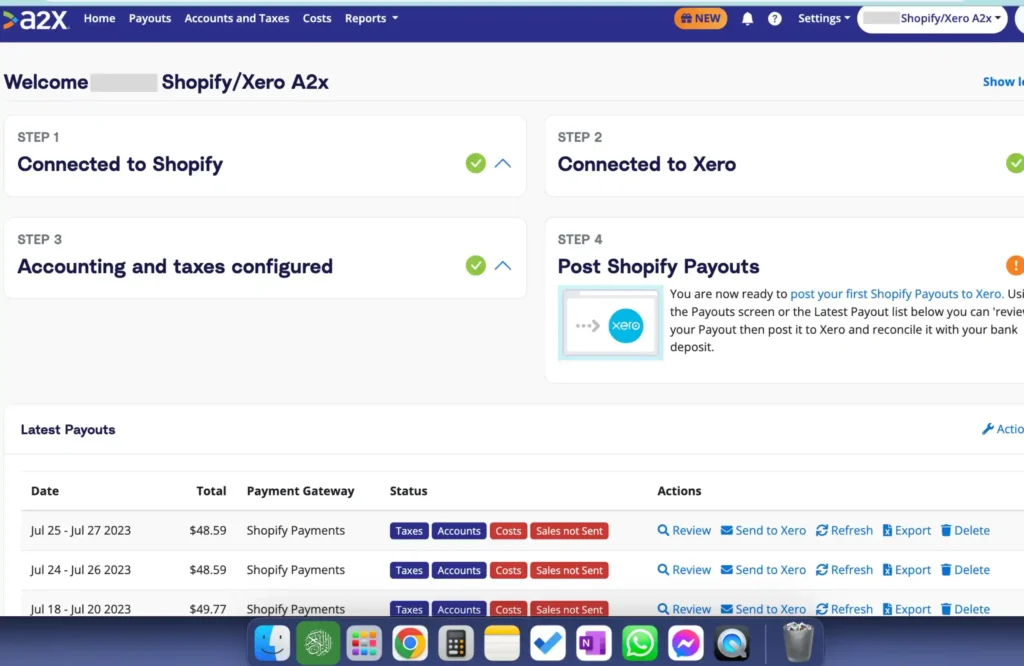The image size is (1024, 666).
Task: Click $49.77 total in payouts table
Action: 208,609
